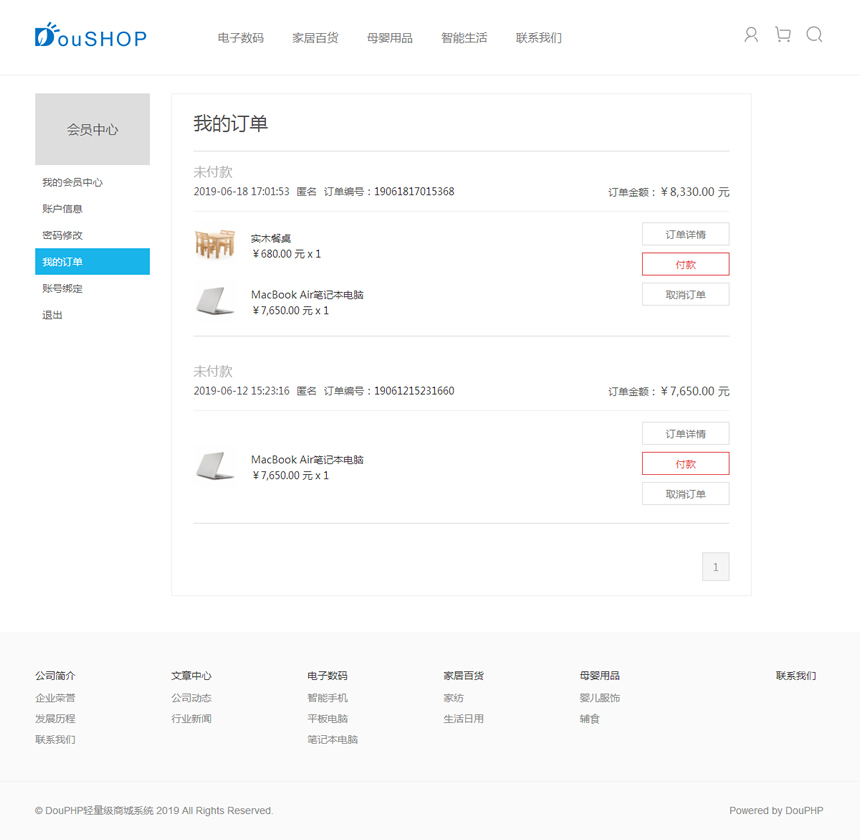Open footer 婴儿服饰 link

click(599, 698)
